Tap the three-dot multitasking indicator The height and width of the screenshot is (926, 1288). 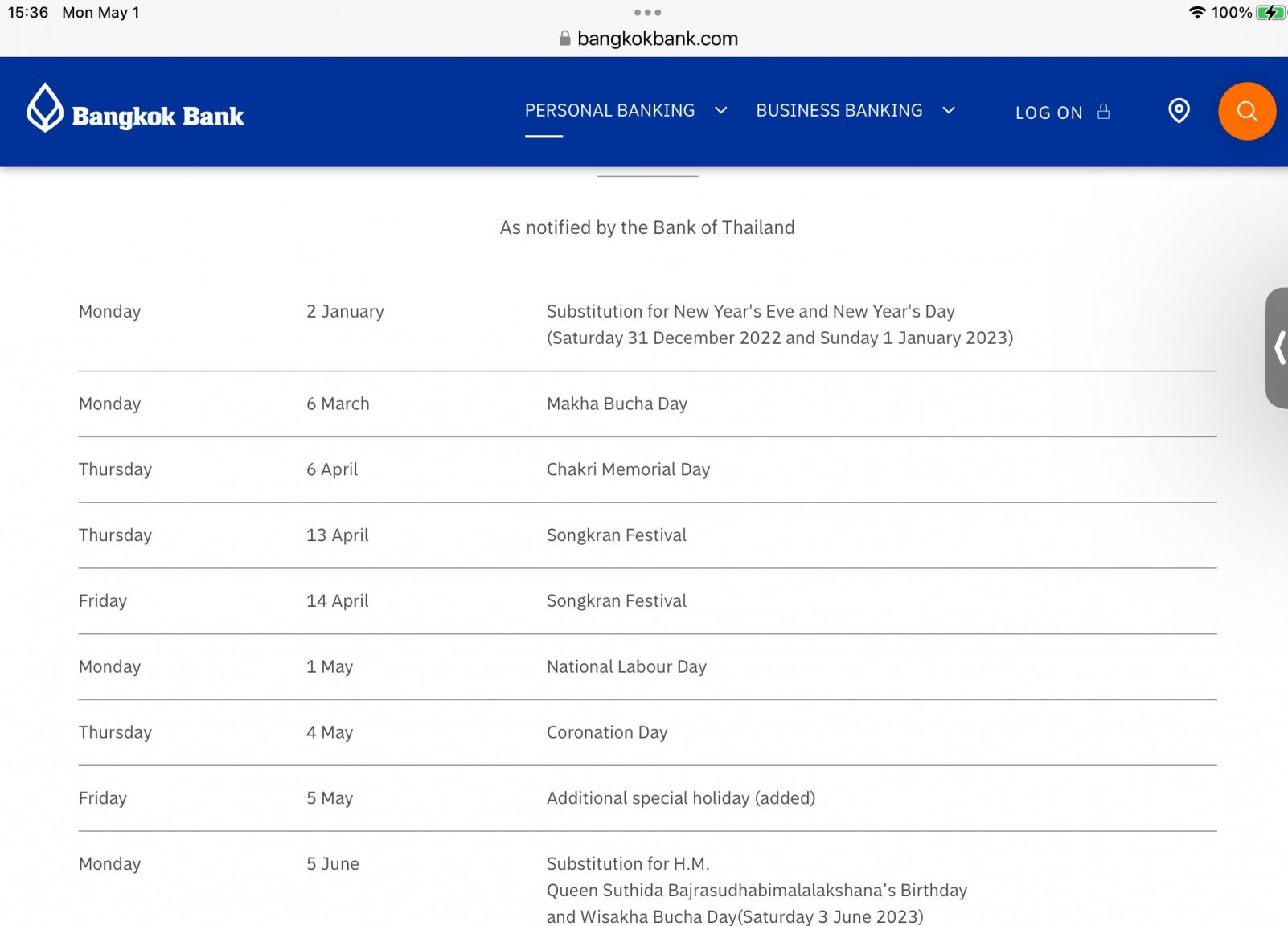[x=647, y=12]
